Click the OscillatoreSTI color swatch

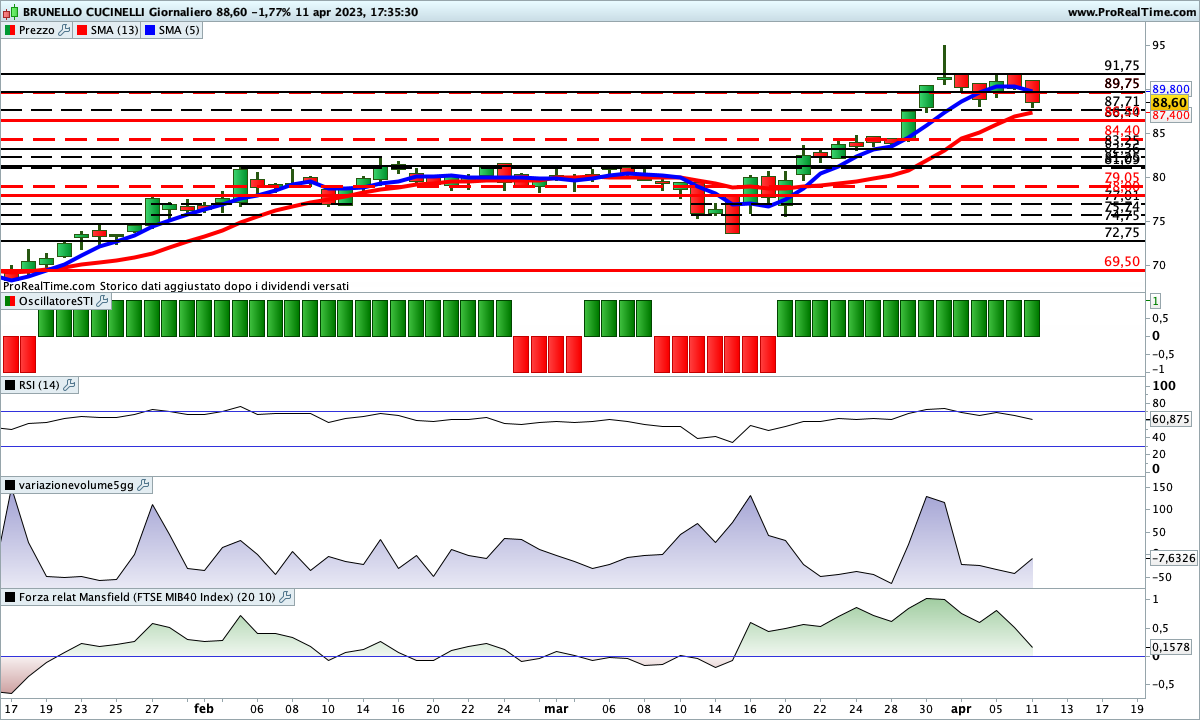(x=10, y=301)
